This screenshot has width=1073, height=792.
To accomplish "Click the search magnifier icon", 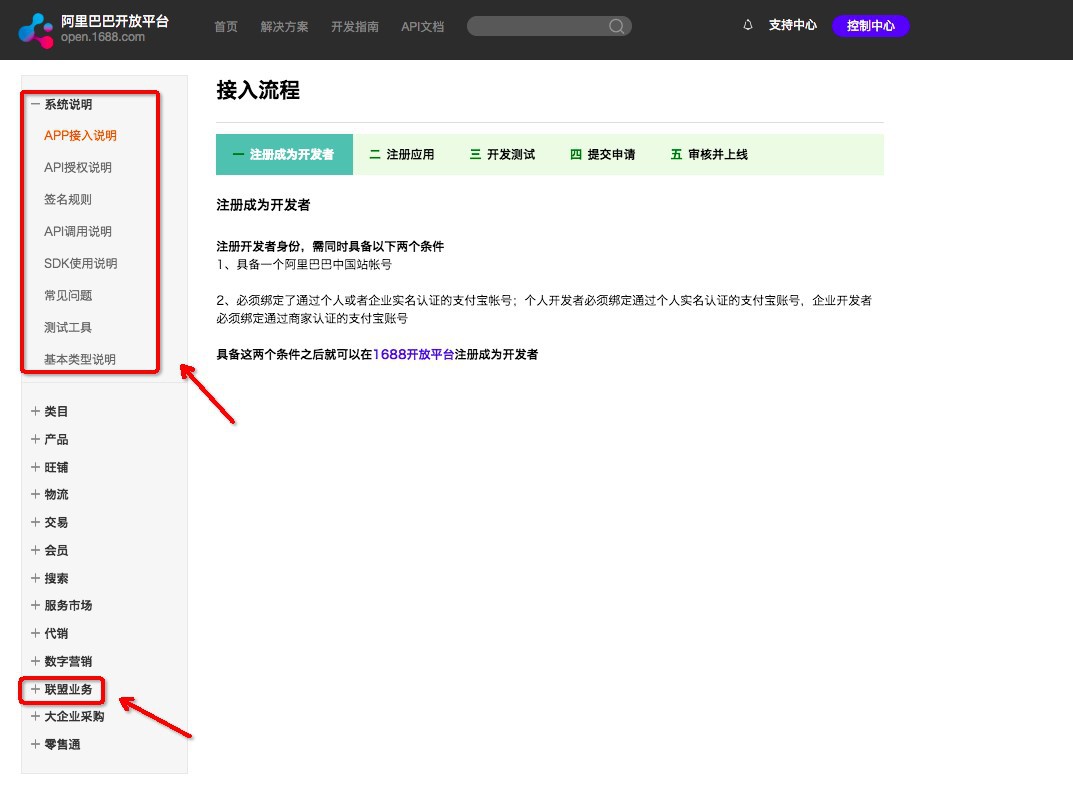I will click(x=617, y=27).
